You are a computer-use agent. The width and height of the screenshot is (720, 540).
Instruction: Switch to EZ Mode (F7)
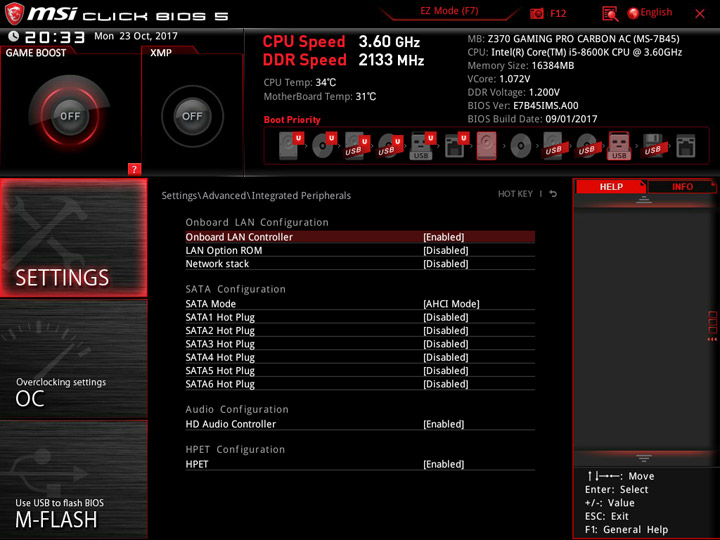pyautogui.click(x=449, y=11)
